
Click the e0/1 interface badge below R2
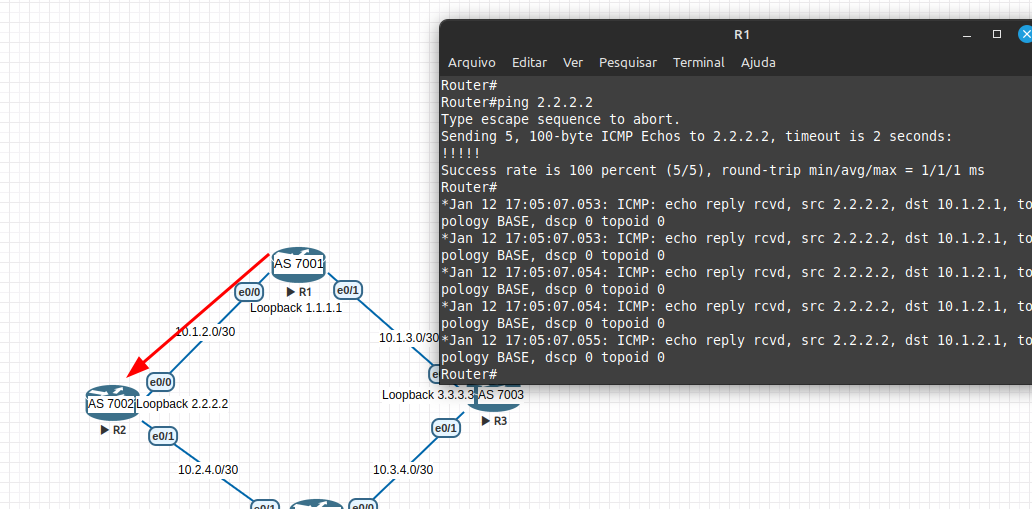click(x=163, y=435)
